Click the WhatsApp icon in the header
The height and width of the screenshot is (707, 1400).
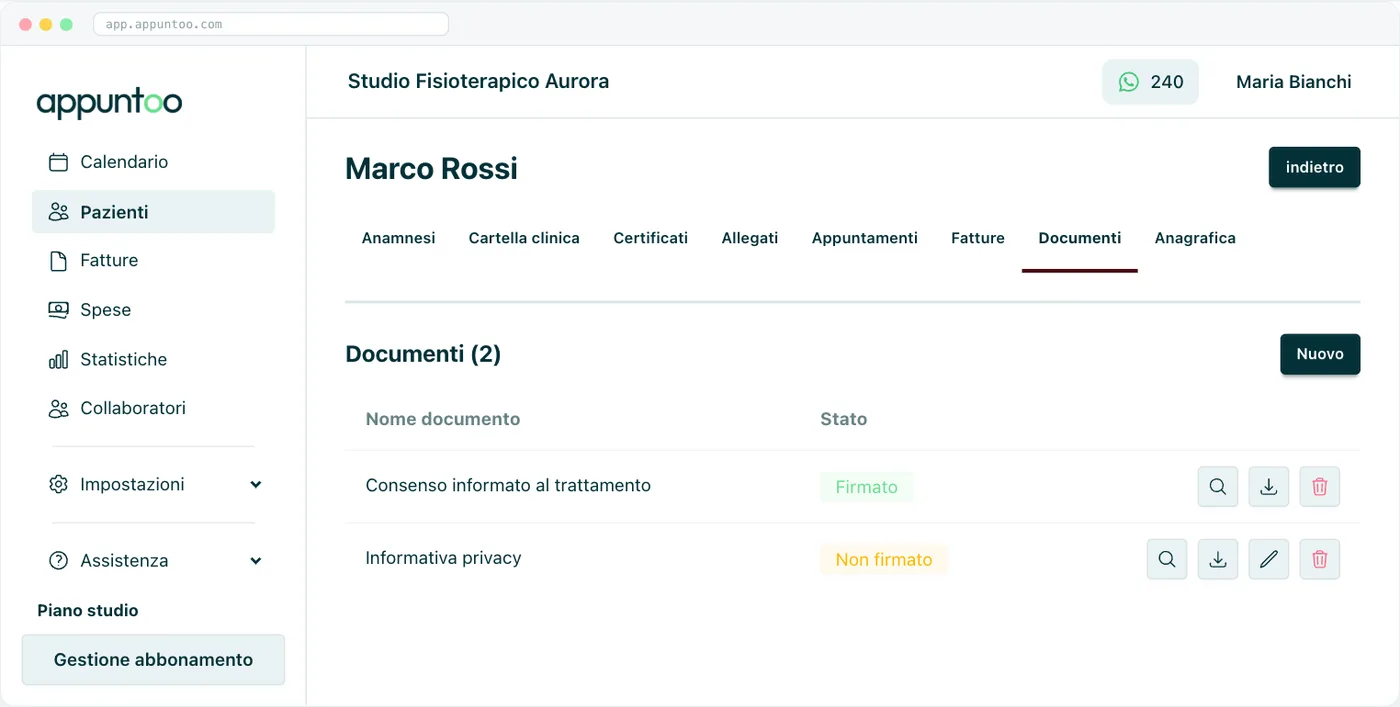click(x=1129, y=82)
